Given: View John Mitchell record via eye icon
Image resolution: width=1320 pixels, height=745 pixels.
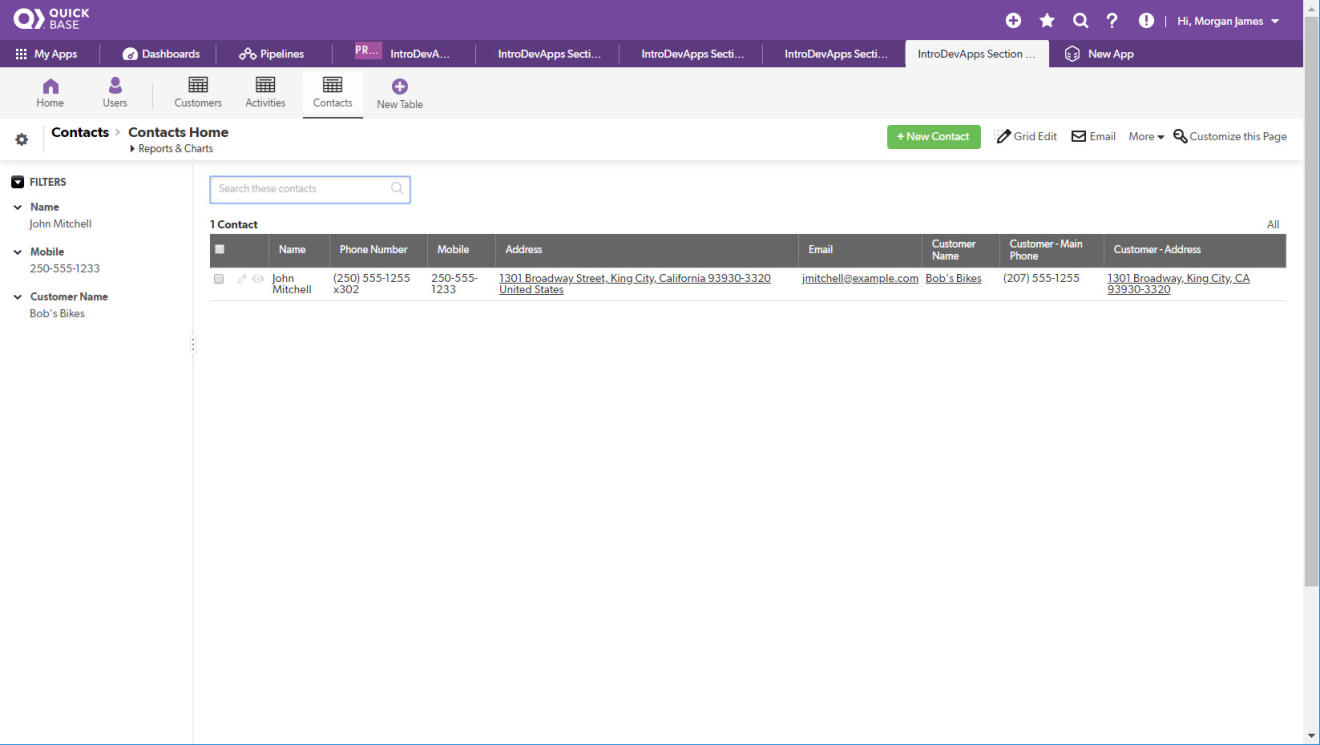Looking at the screenshot, I should (258, 279).
